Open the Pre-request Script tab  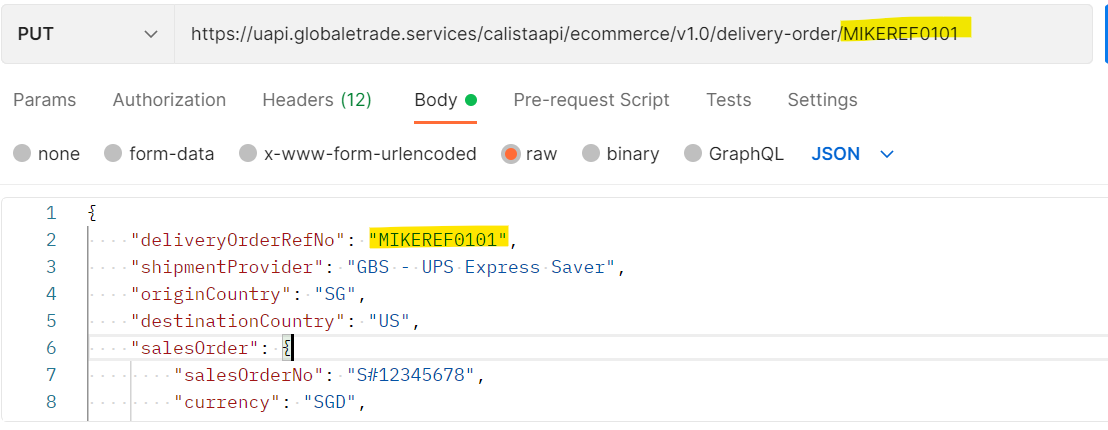[x=591, y=100]
